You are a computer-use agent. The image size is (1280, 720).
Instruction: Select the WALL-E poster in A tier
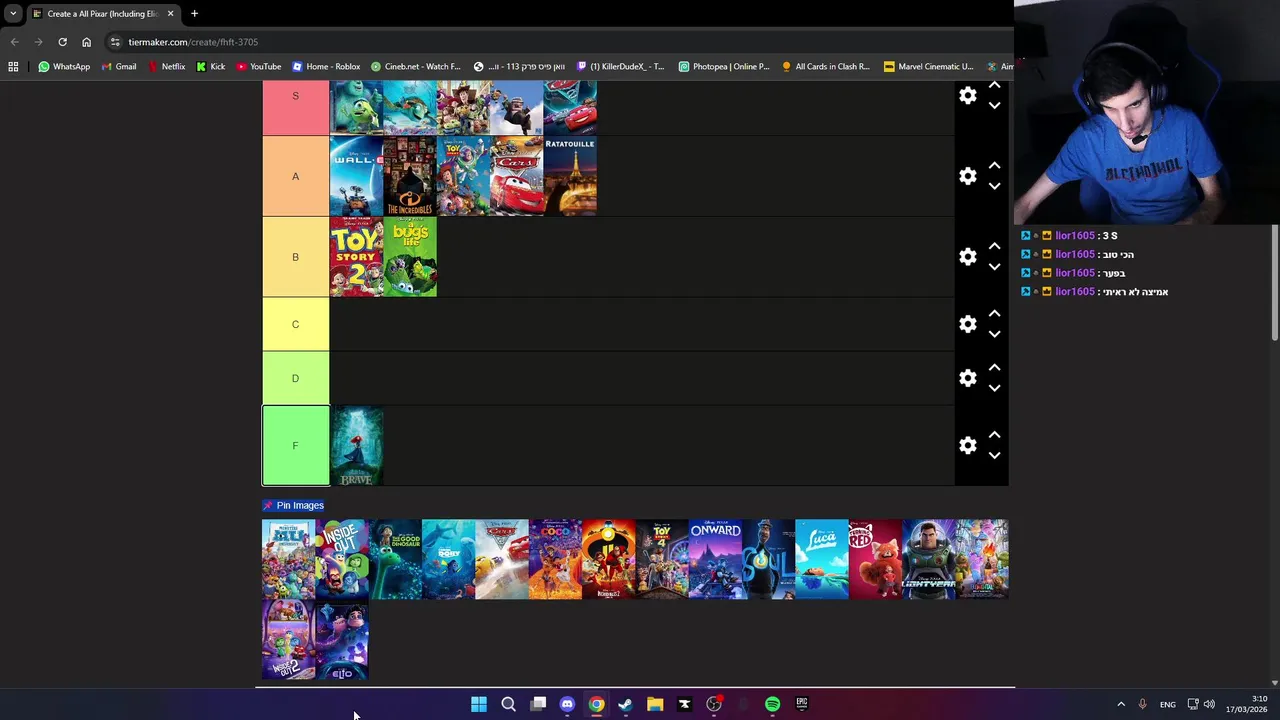356,176
